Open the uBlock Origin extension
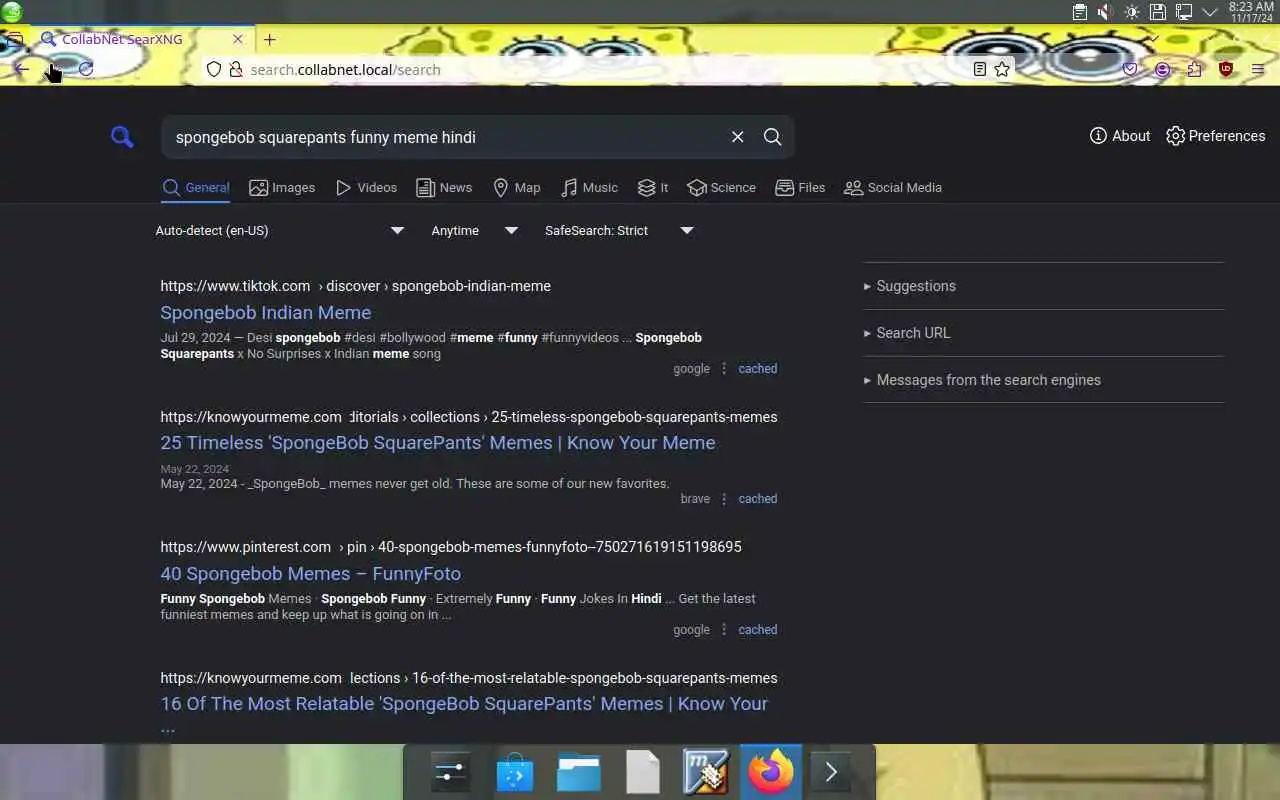 pos(1226,69)
